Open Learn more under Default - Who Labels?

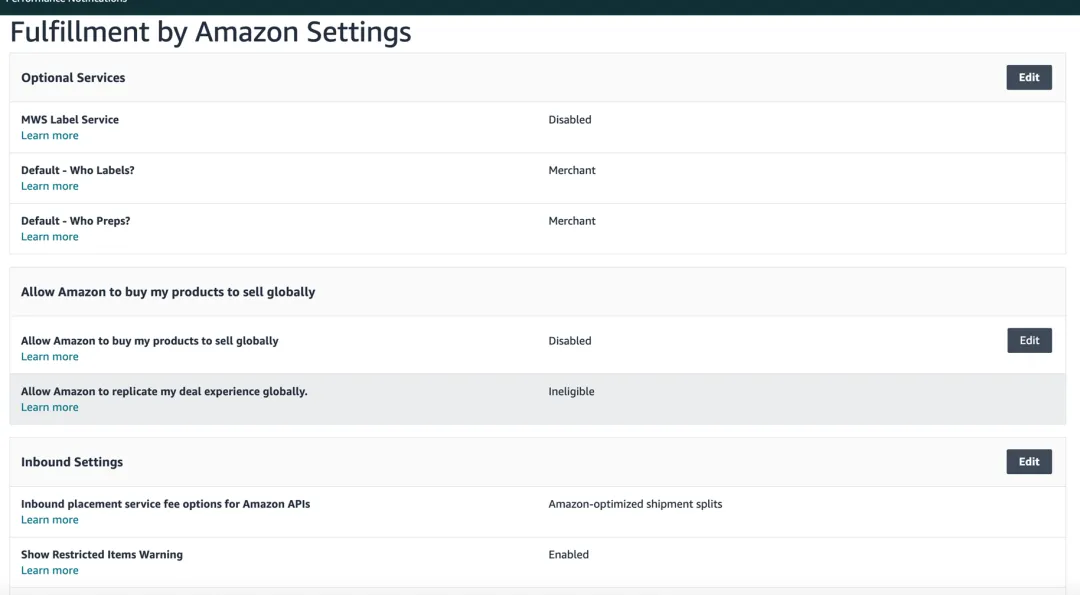(50, 186)
